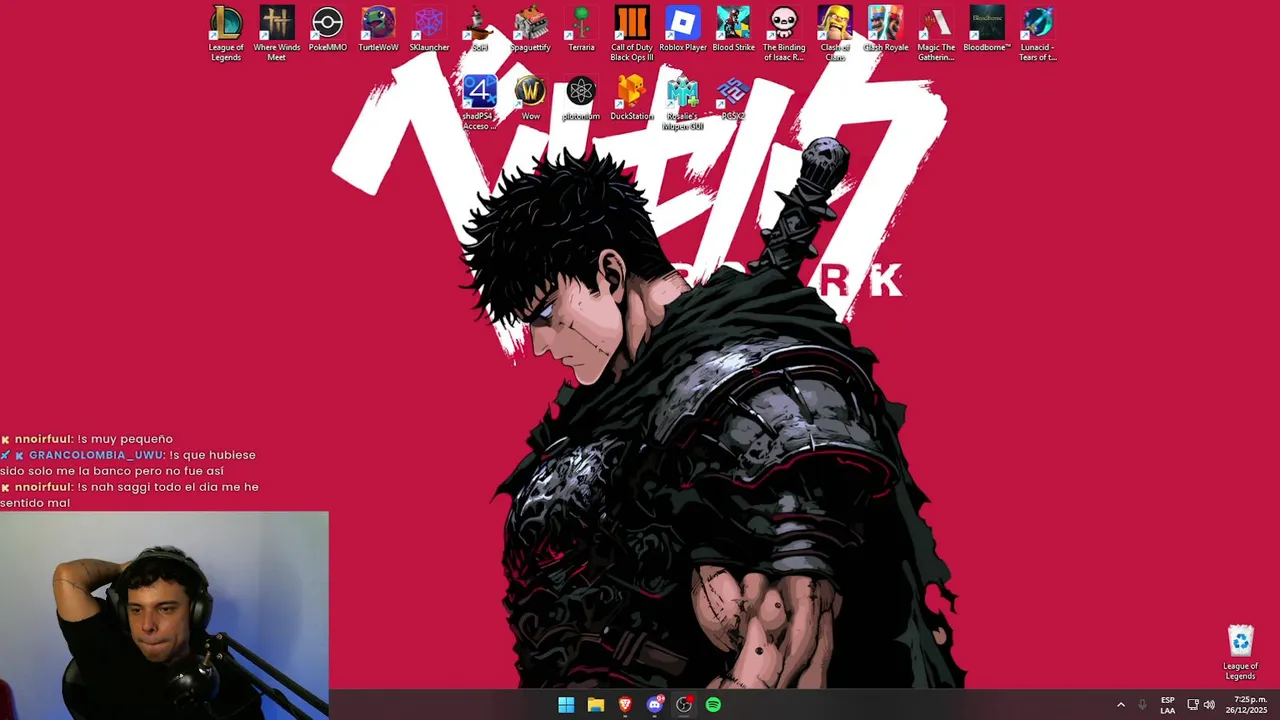Image resolution: width=1280 pixels, height=720 pixels.
Task: Switch to Brave browser in the taskbar
Action: (625, 705)
